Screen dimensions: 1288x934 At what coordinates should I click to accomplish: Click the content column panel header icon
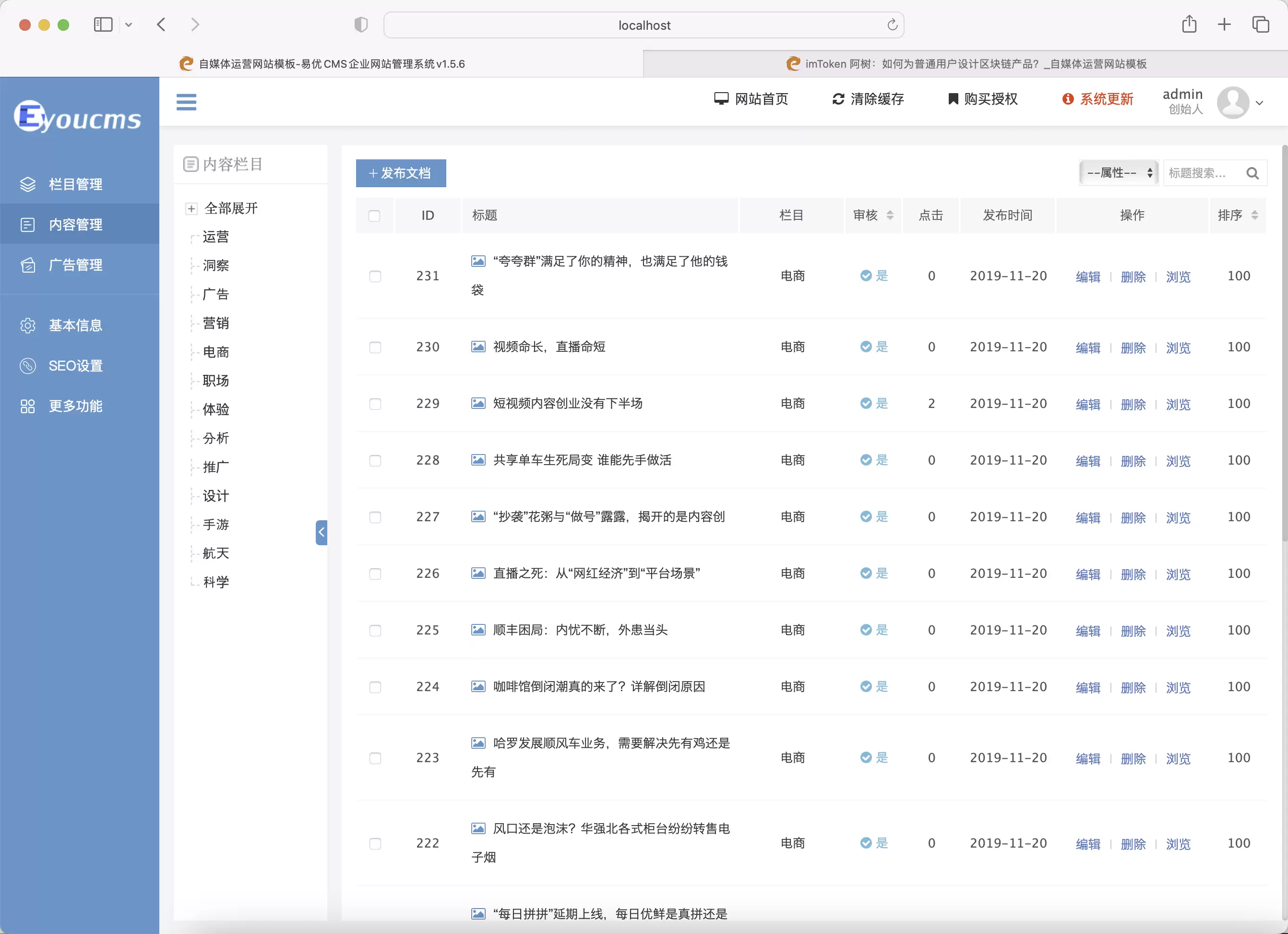pos(191,164)
